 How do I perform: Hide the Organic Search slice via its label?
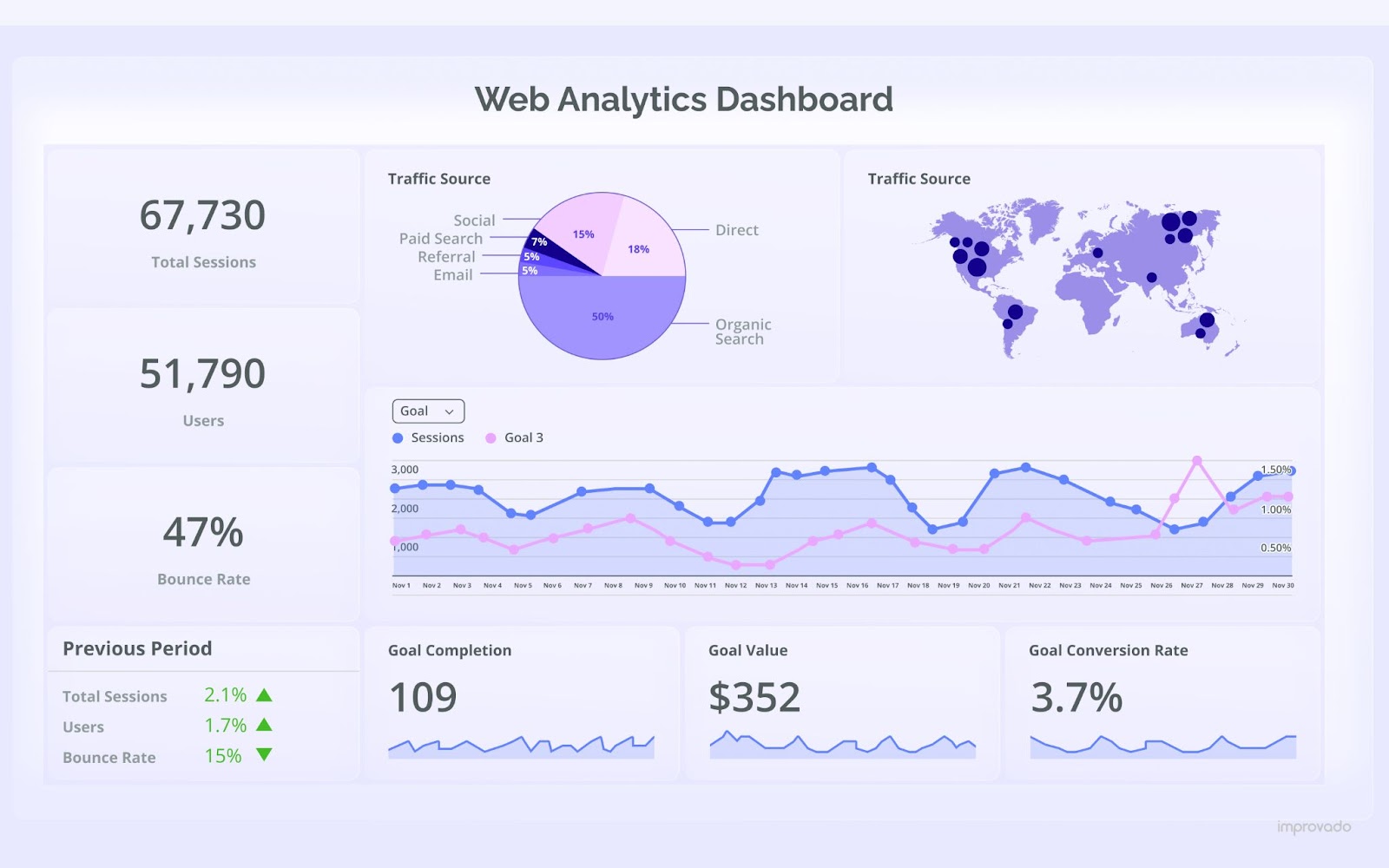742,332
